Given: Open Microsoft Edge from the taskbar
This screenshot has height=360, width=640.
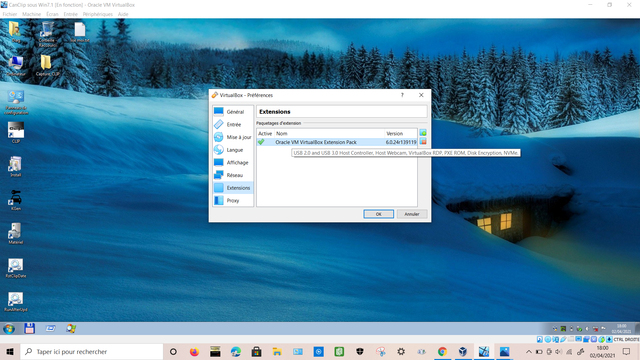Looking at the screenshot, I should (236, 351).
